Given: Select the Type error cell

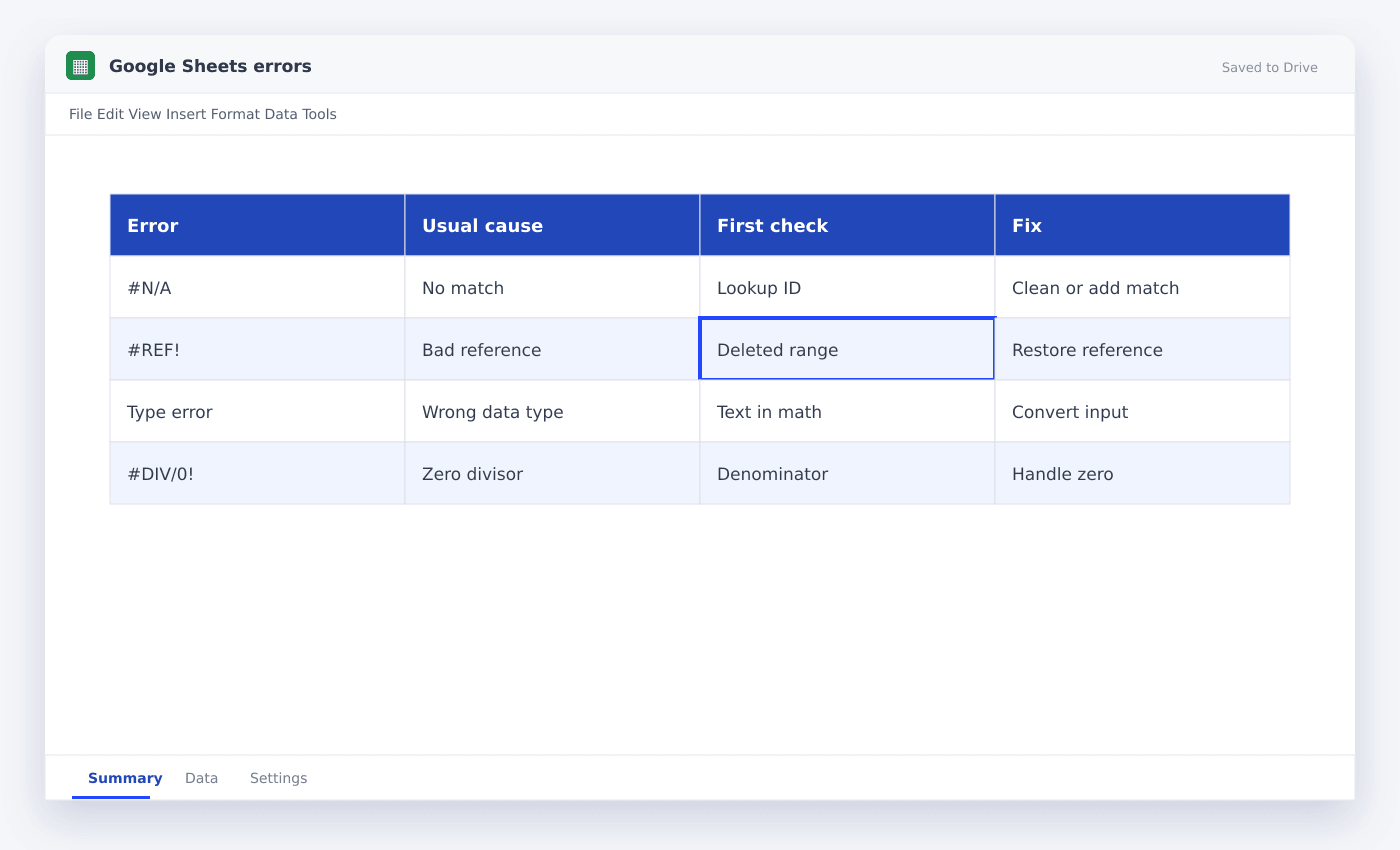Looking at the screenshot, I should tap(257, 411).
